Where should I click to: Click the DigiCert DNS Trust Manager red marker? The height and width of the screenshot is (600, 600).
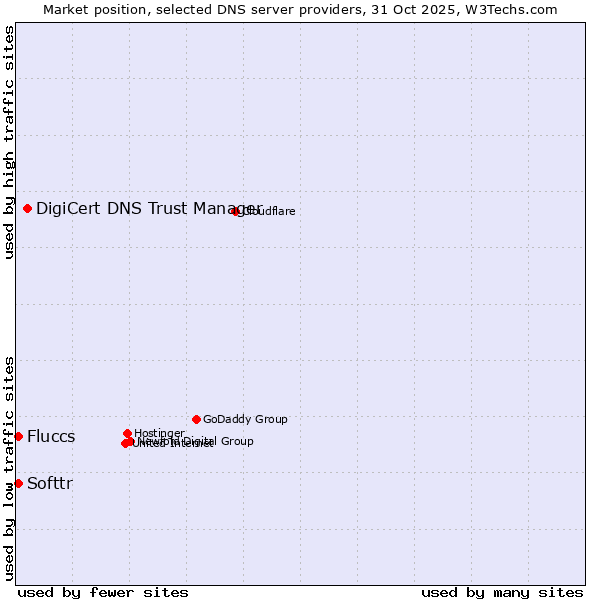click(x=28, y=208)
